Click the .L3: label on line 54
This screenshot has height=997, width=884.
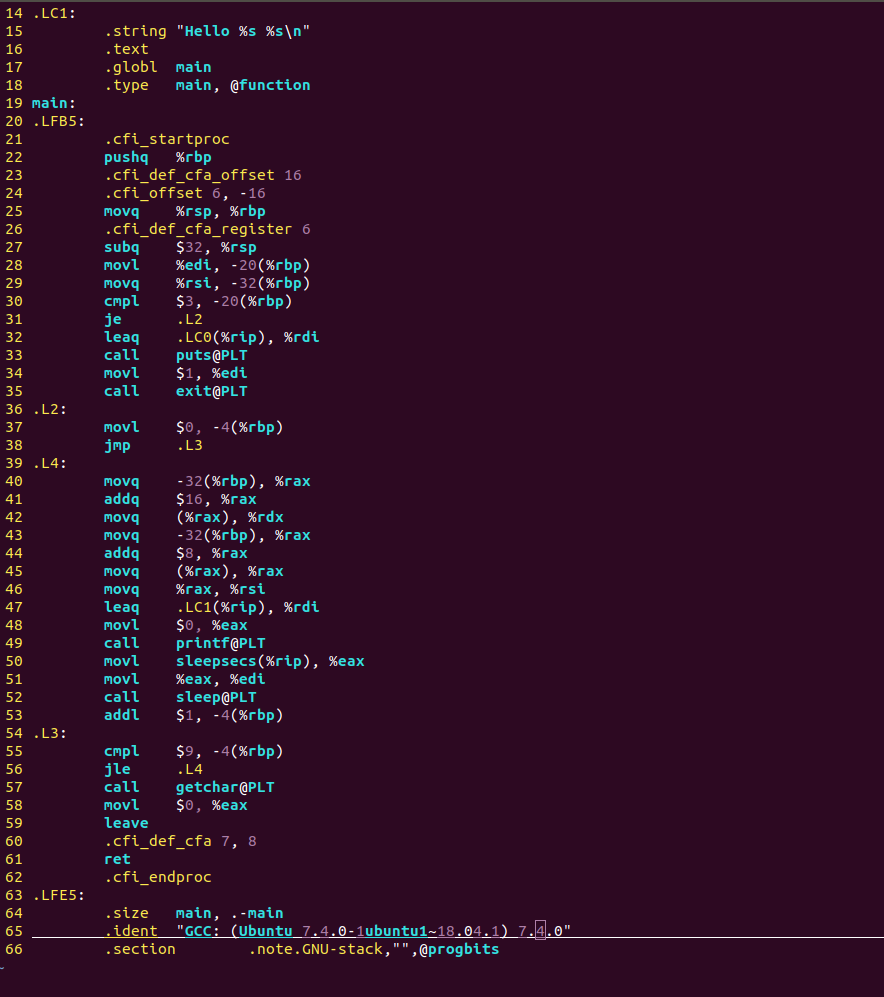(x=49, y=734)
